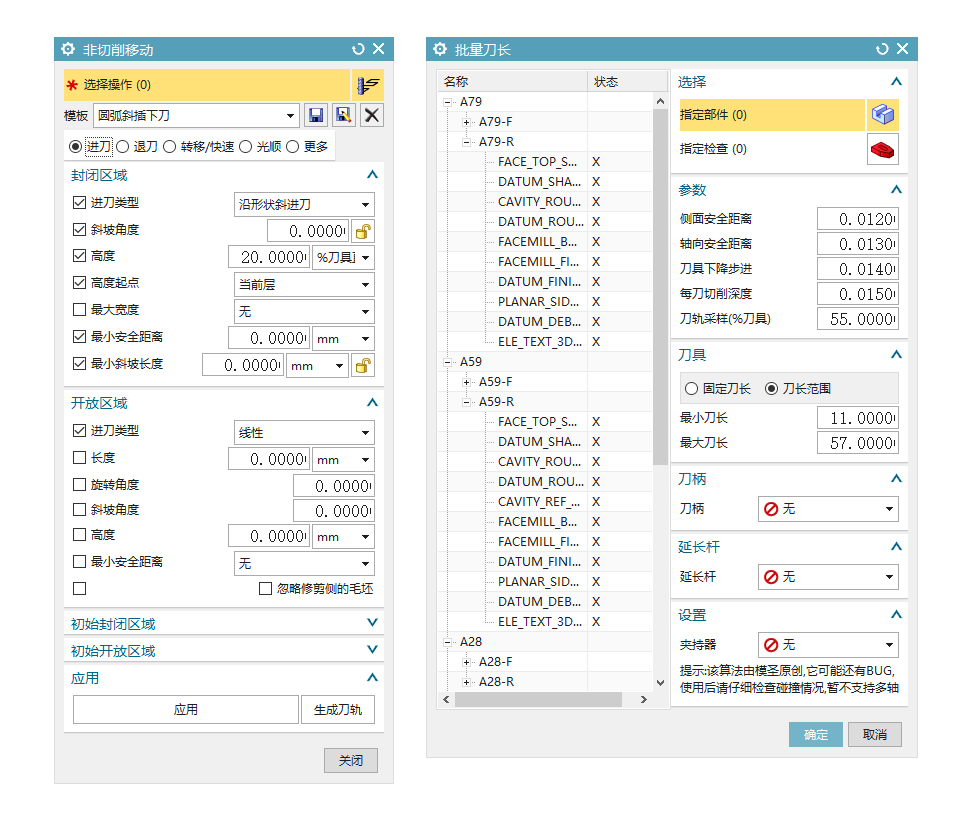
Task: Enable the 最大宽度 checkbox
Action: 80,310
